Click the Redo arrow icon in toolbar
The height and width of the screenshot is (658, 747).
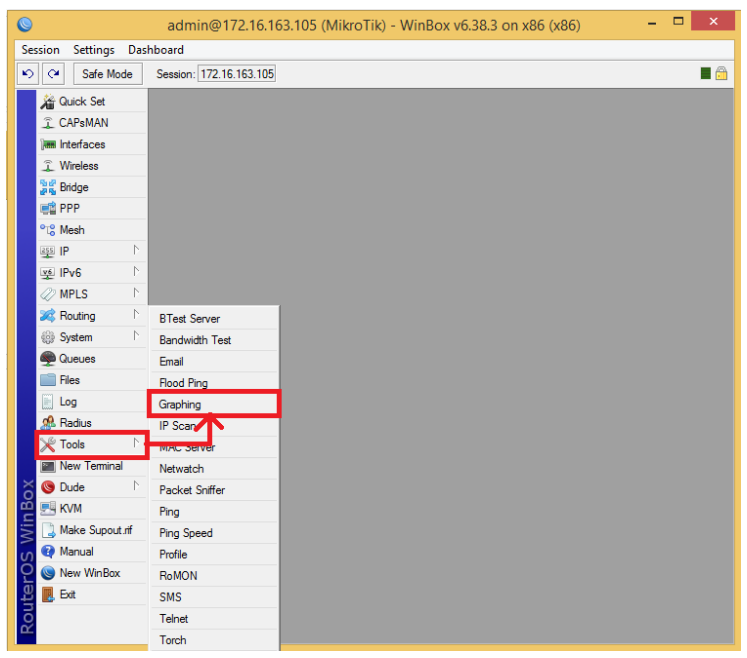coord(53,74)
